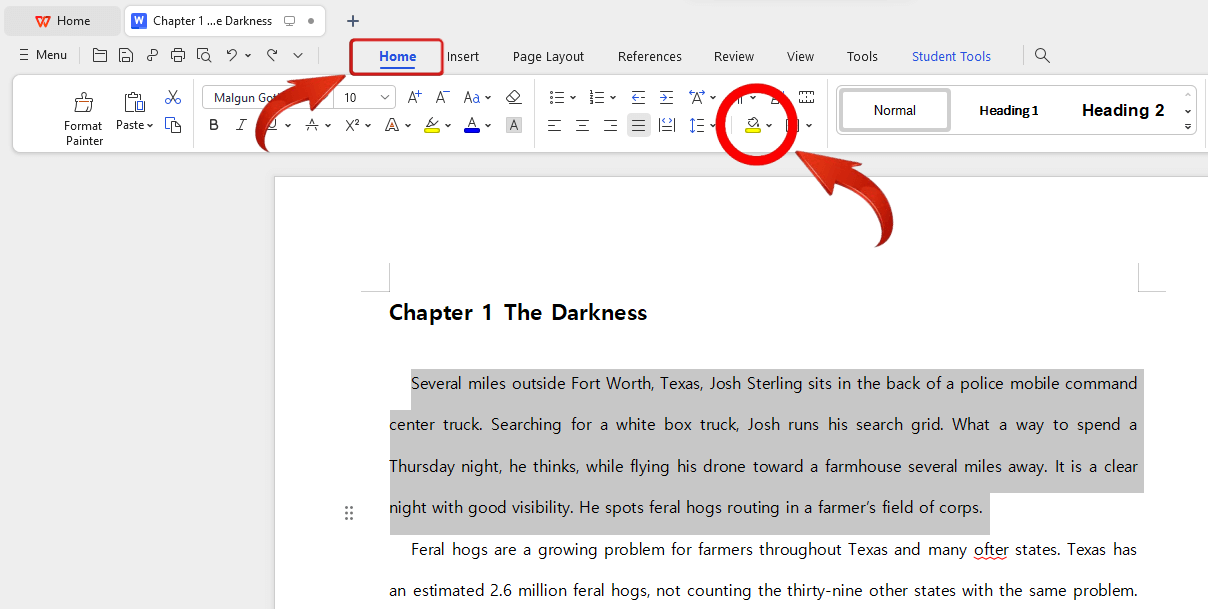Toggle Bold formatting
The width and height of the screenshot is (1208, 609).
213,125
